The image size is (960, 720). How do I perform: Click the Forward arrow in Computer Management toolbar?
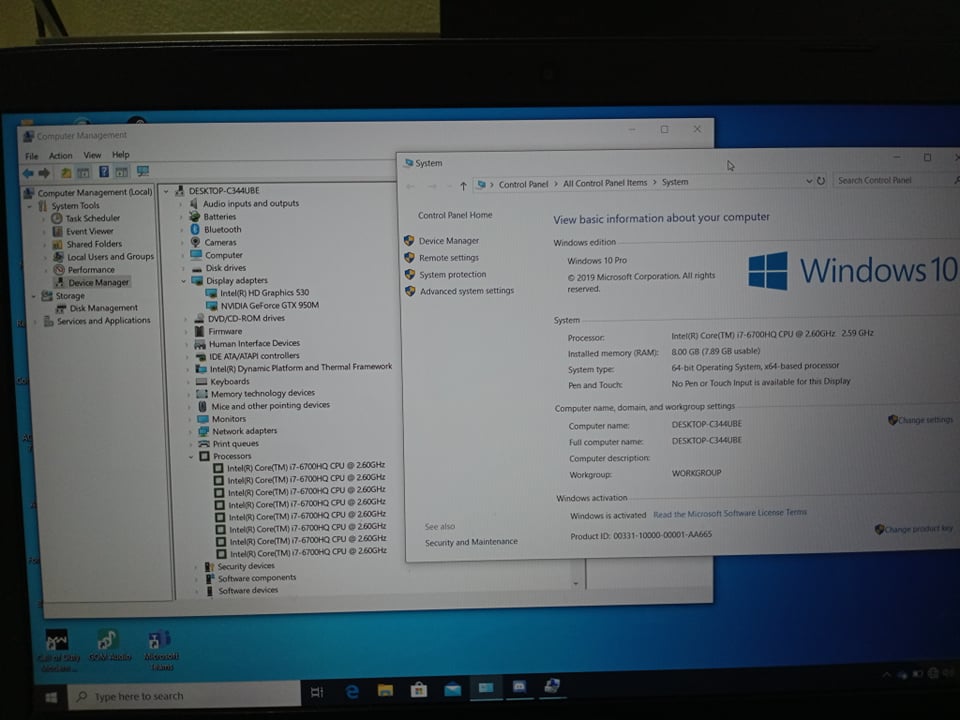coord(44,173)
